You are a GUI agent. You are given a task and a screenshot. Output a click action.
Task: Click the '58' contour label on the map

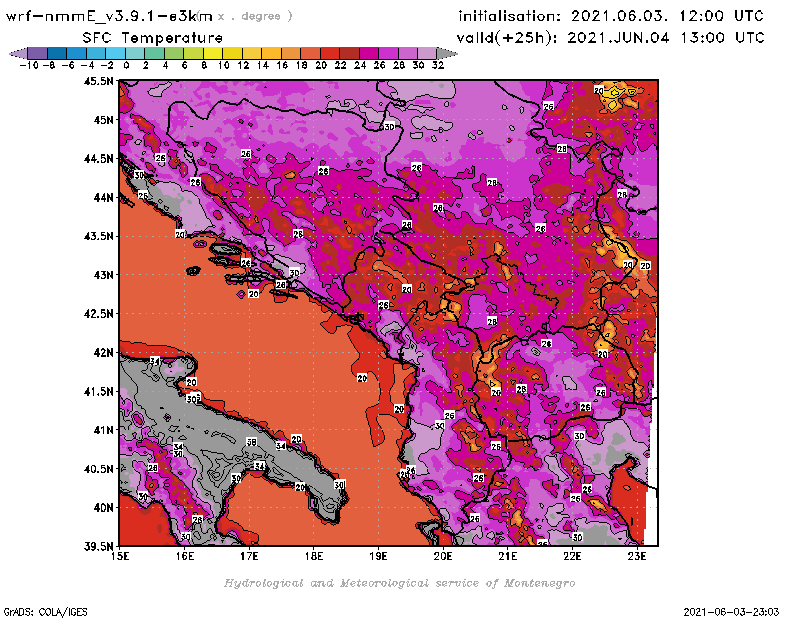click(252, 442)
